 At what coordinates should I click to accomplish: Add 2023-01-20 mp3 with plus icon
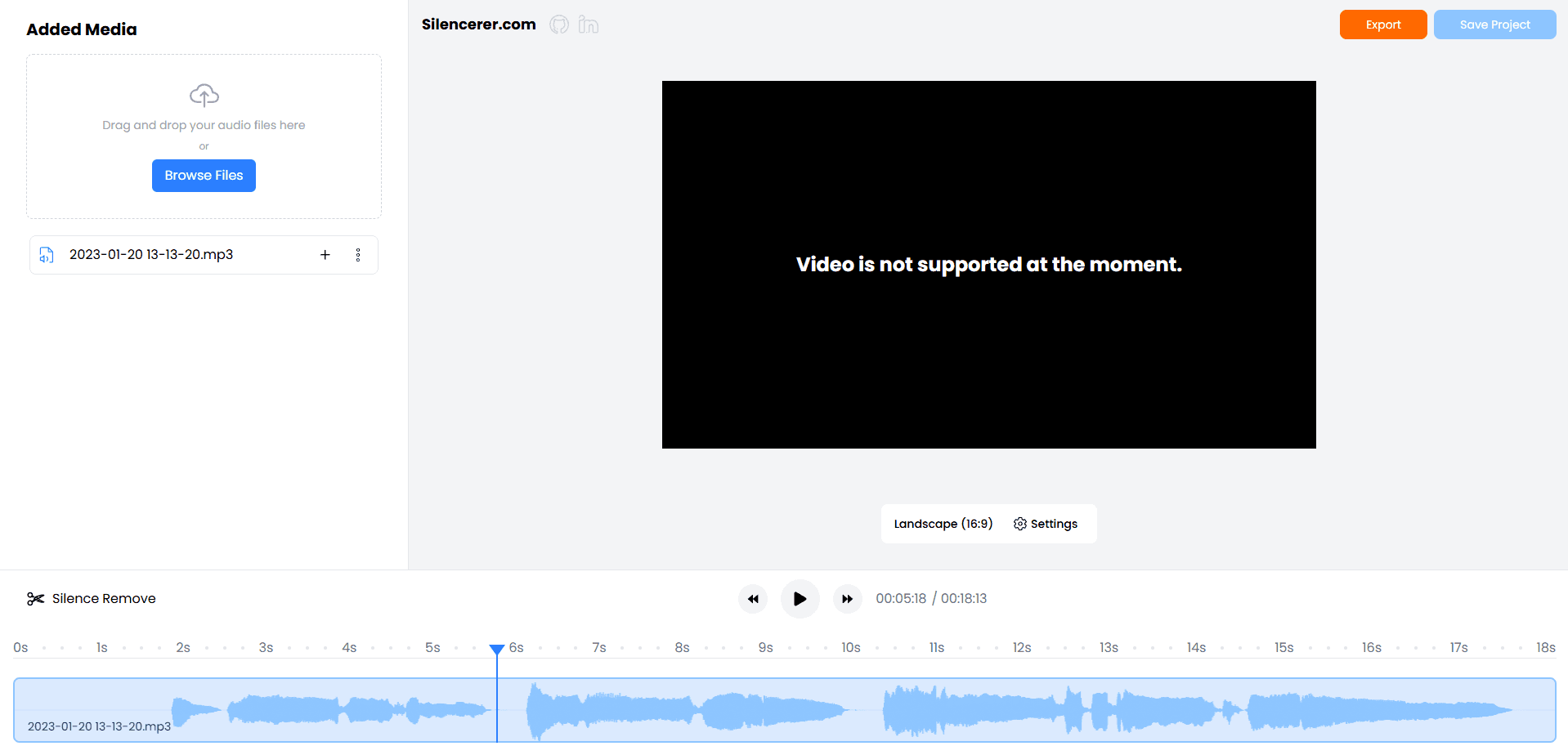pos(325,255)
